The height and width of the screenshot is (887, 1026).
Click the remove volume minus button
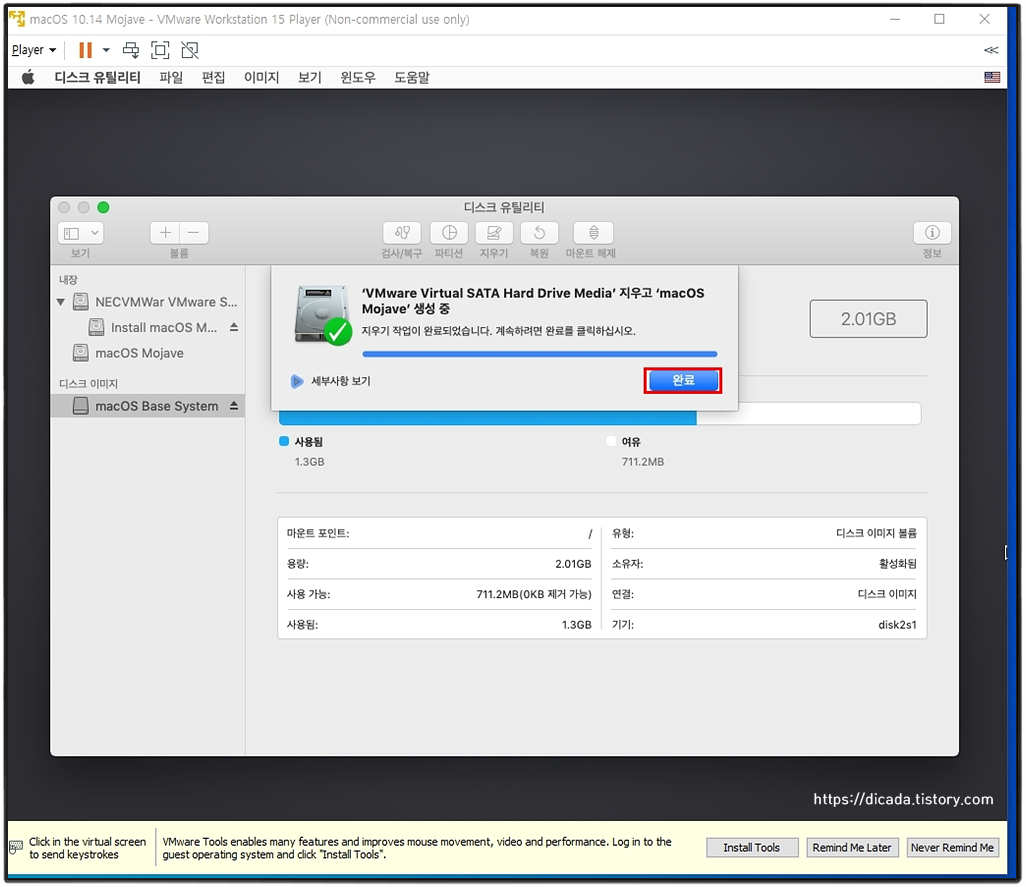[194, 233]
